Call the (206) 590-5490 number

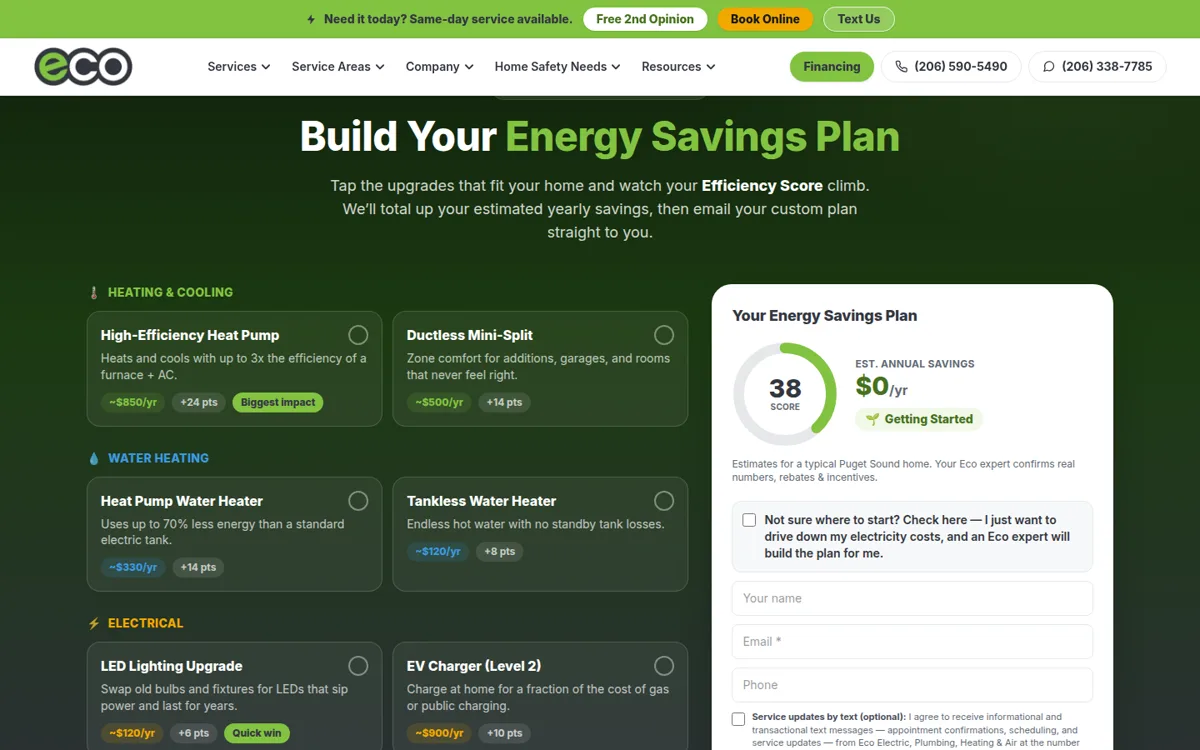(x=951, y=67)
